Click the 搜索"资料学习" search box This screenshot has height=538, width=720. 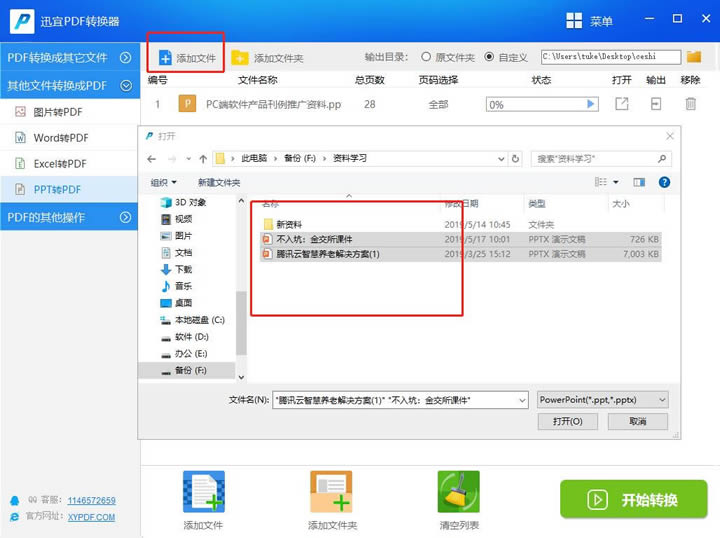[x=601, y=159]
